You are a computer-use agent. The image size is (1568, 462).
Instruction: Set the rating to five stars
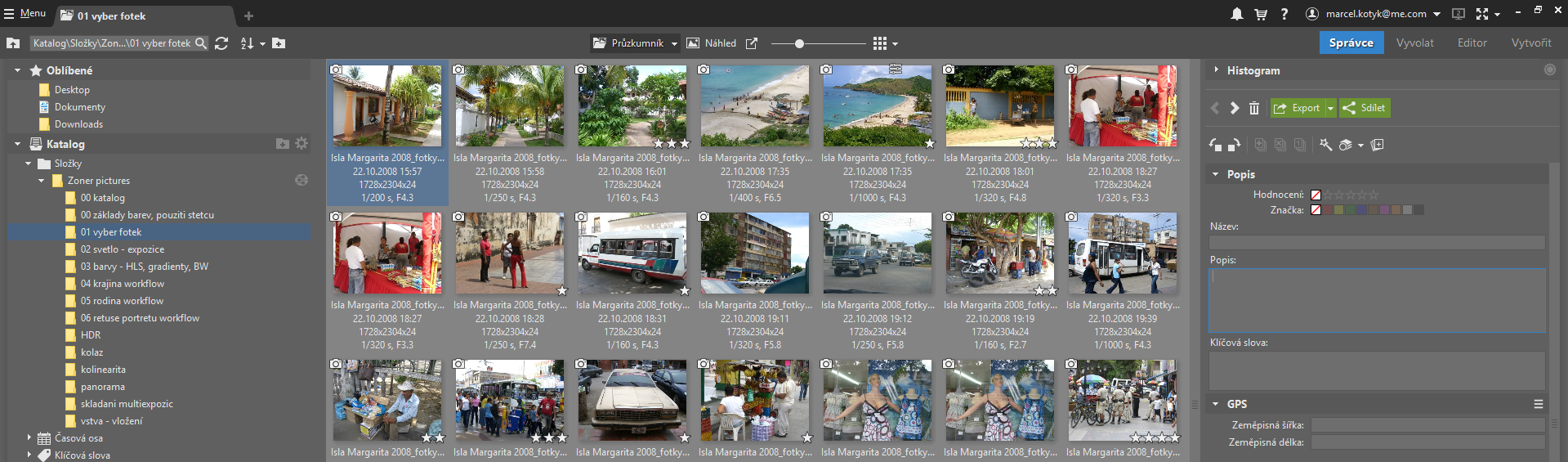pos(1374,195)
